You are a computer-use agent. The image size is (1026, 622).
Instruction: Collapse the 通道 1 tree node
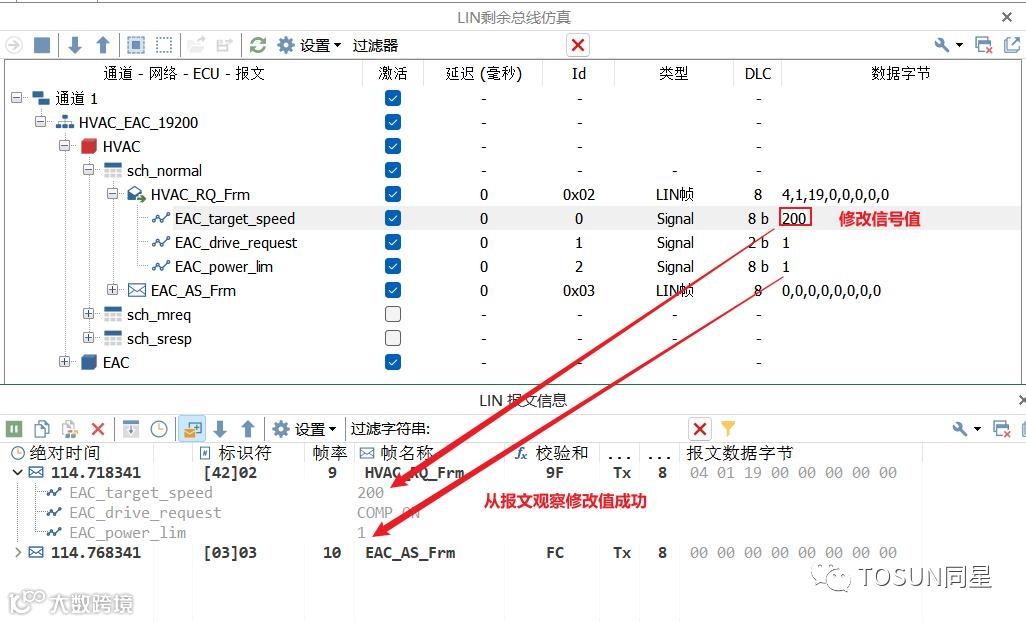16,98
